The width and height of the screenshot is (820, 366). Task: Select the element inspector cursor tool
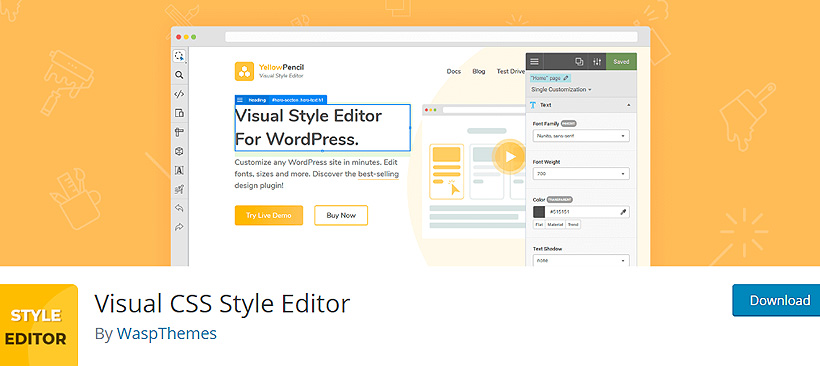click(x=179, y=56)
